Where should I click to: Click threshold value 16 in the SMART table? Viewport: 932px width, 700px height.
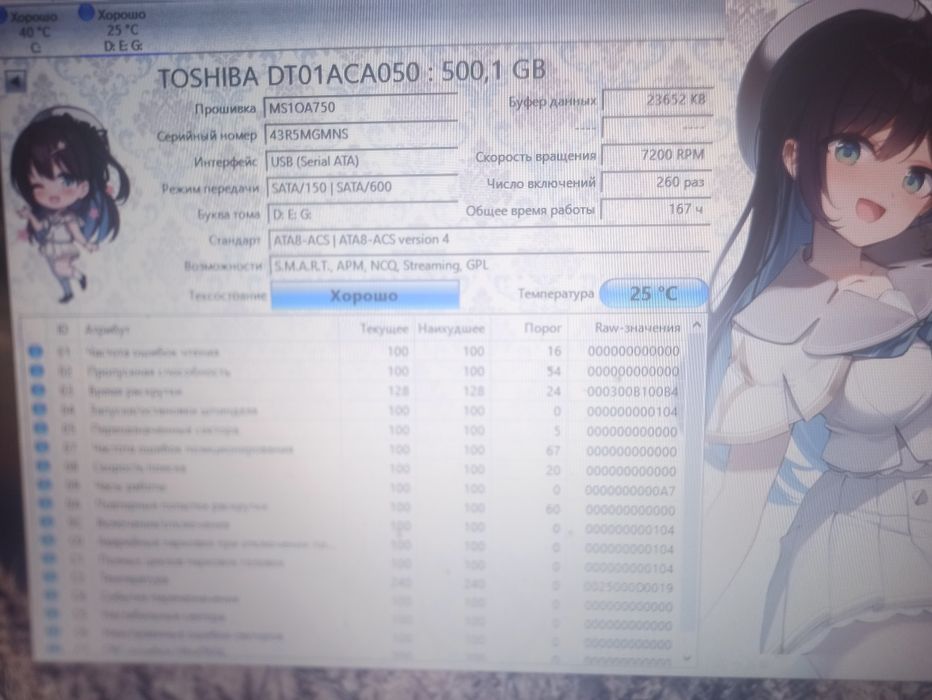tap(554, 351)
